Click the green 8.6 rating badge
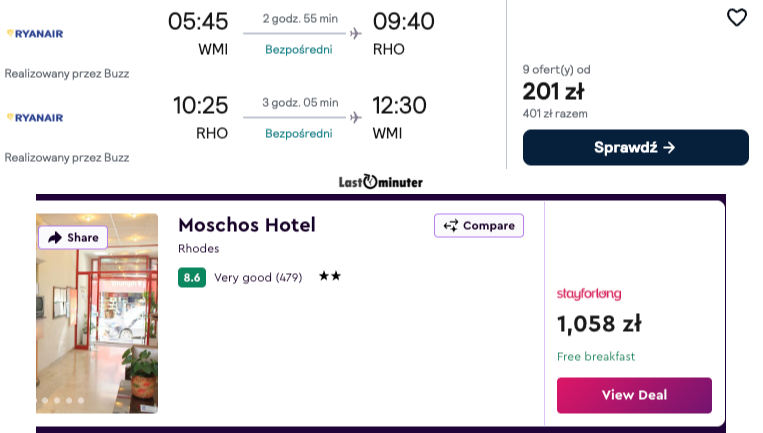Screen dimensions: 763x433 click(192, 277)
